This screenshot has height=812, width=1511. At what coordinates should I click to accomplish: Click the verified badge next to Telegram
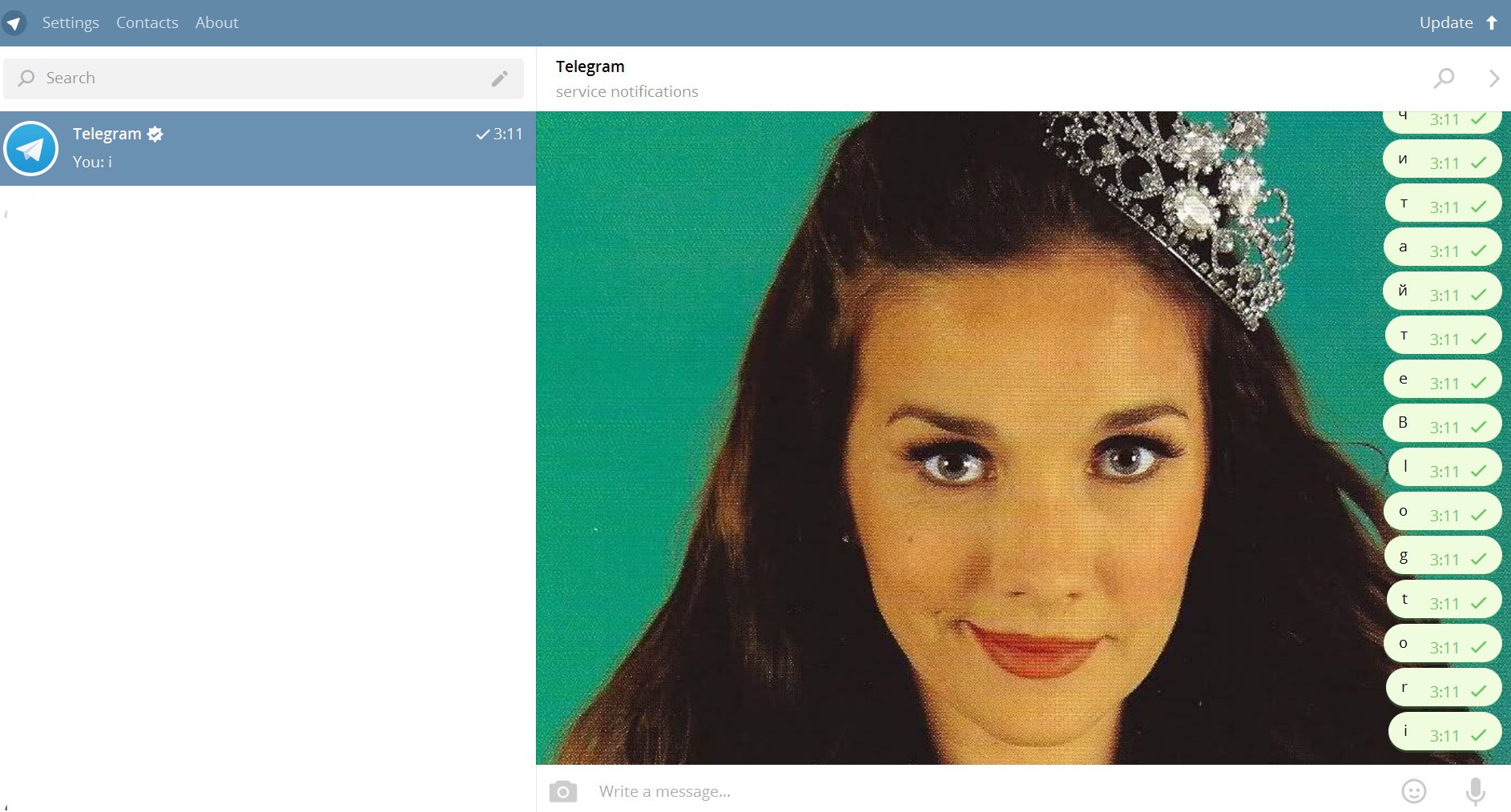point(155,134)
